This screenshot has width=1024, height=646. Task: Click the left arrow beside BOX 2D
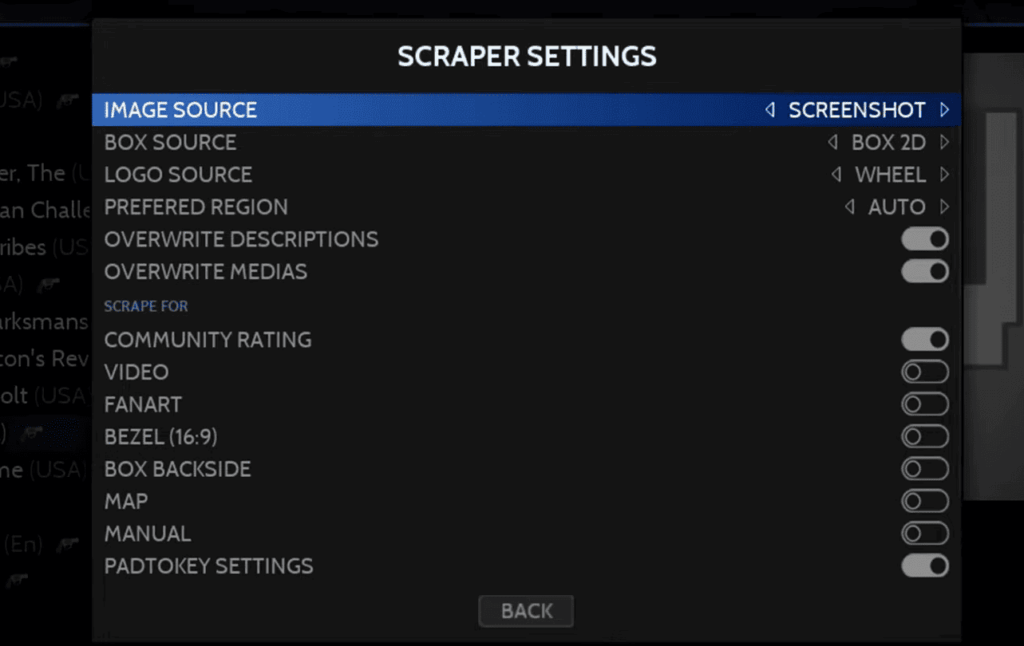[833, 142]
